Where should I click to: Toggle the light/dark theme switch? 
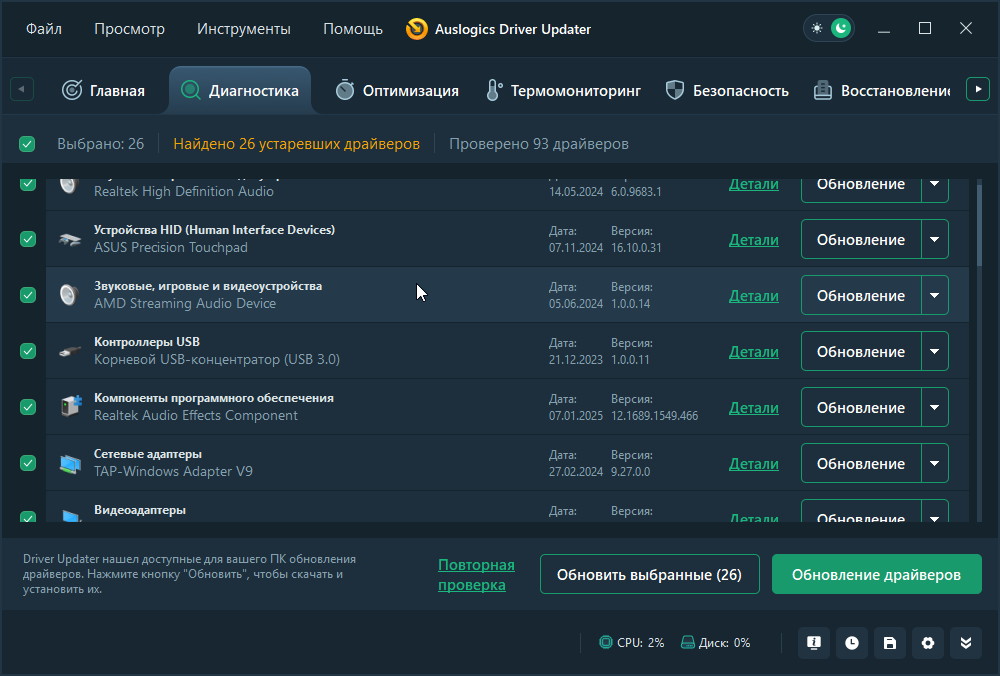coord(829,29)
